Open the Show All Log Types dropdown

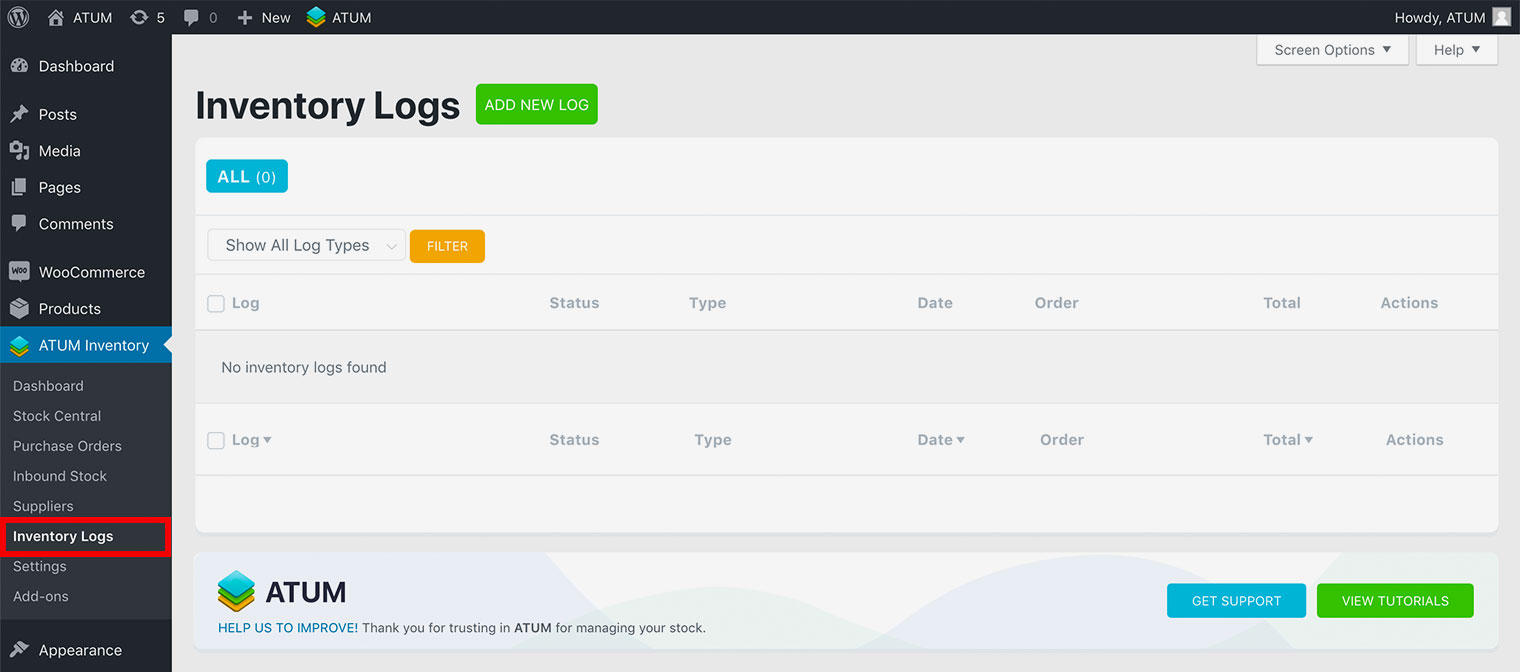[306, 245]
